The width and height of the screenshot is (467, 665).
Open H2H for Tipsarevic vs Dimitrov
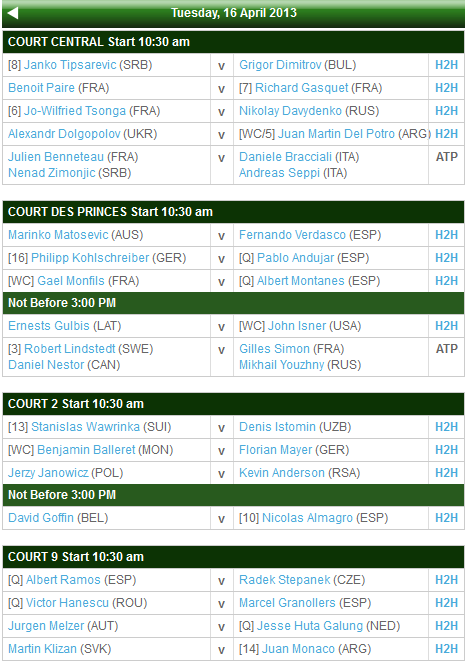pyautogui.click(x=447, y=65)
